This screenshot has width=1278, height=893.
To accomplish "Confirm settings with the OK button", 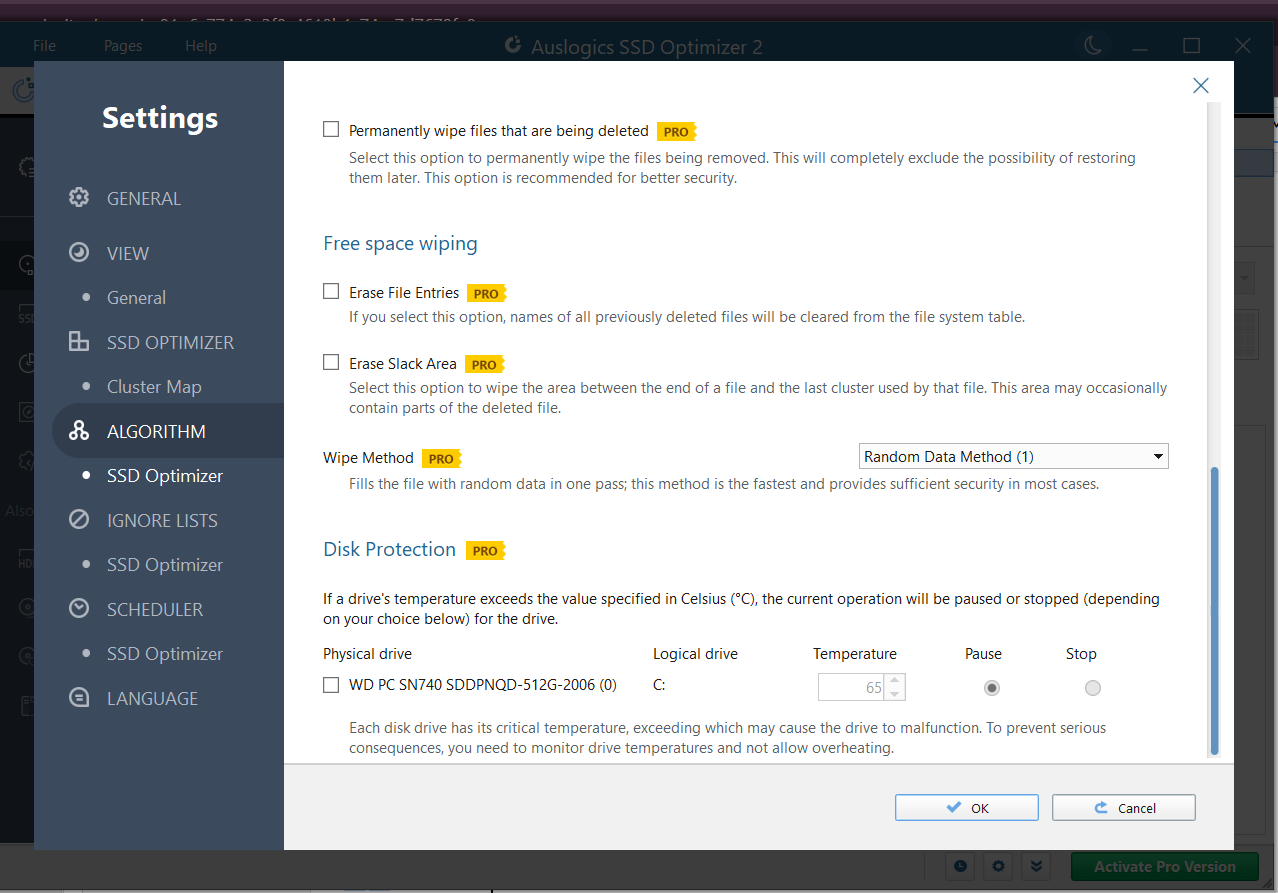I will click(x=966, y=807).
